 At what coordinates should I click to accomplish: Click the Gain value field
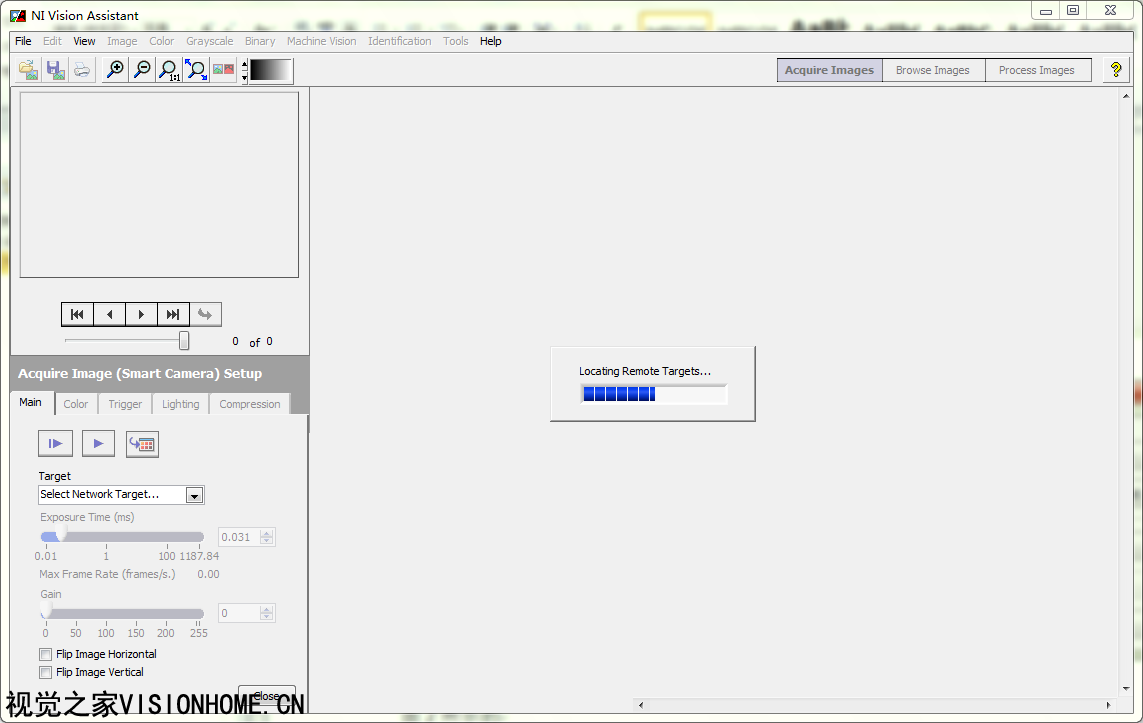(239, 614)
